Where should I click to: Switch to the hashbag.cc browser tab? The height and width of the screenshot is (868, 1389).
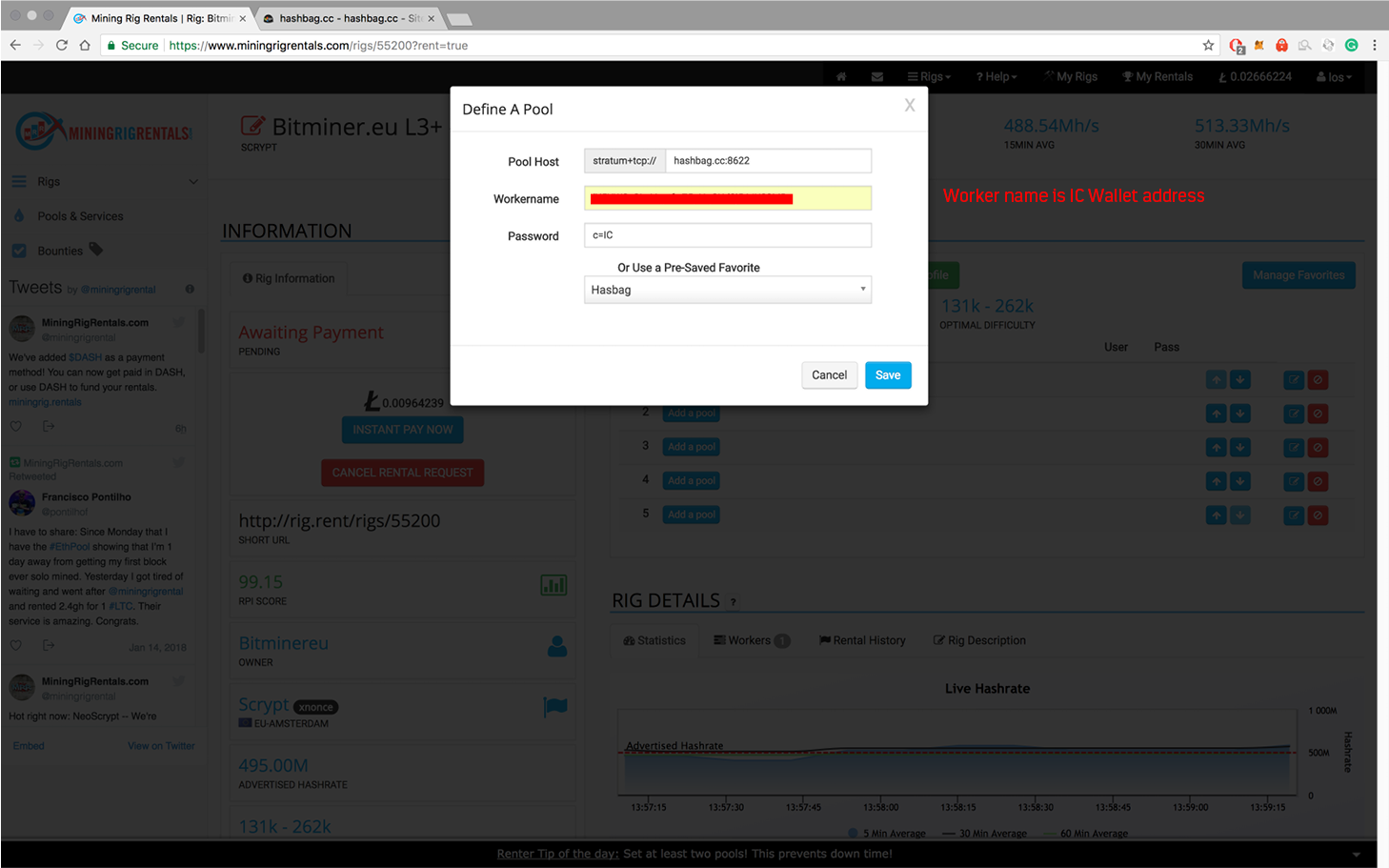[x=349, y=18]
